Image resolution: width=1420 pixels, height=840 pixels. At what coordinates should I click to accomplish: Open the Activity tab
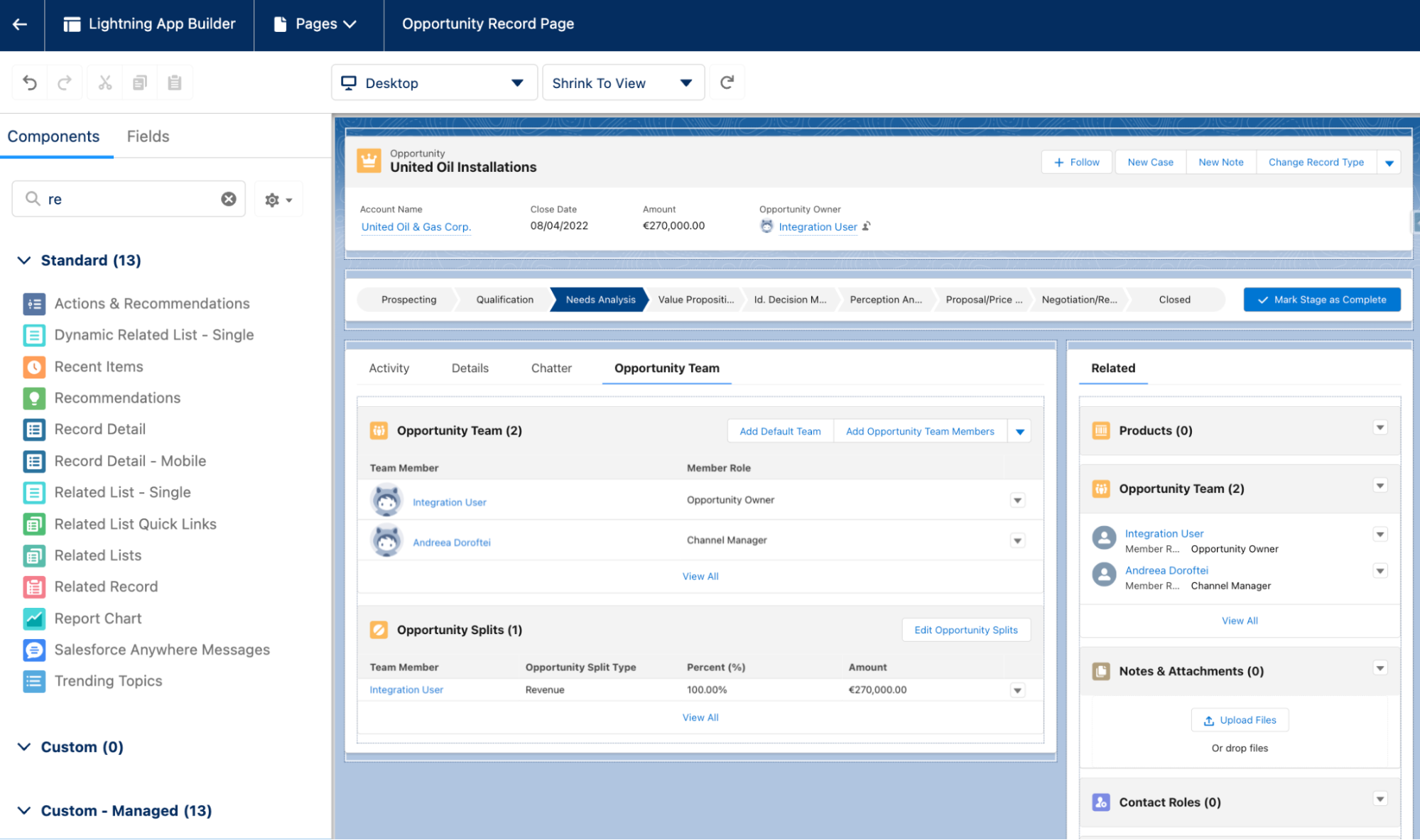[389, 369]
